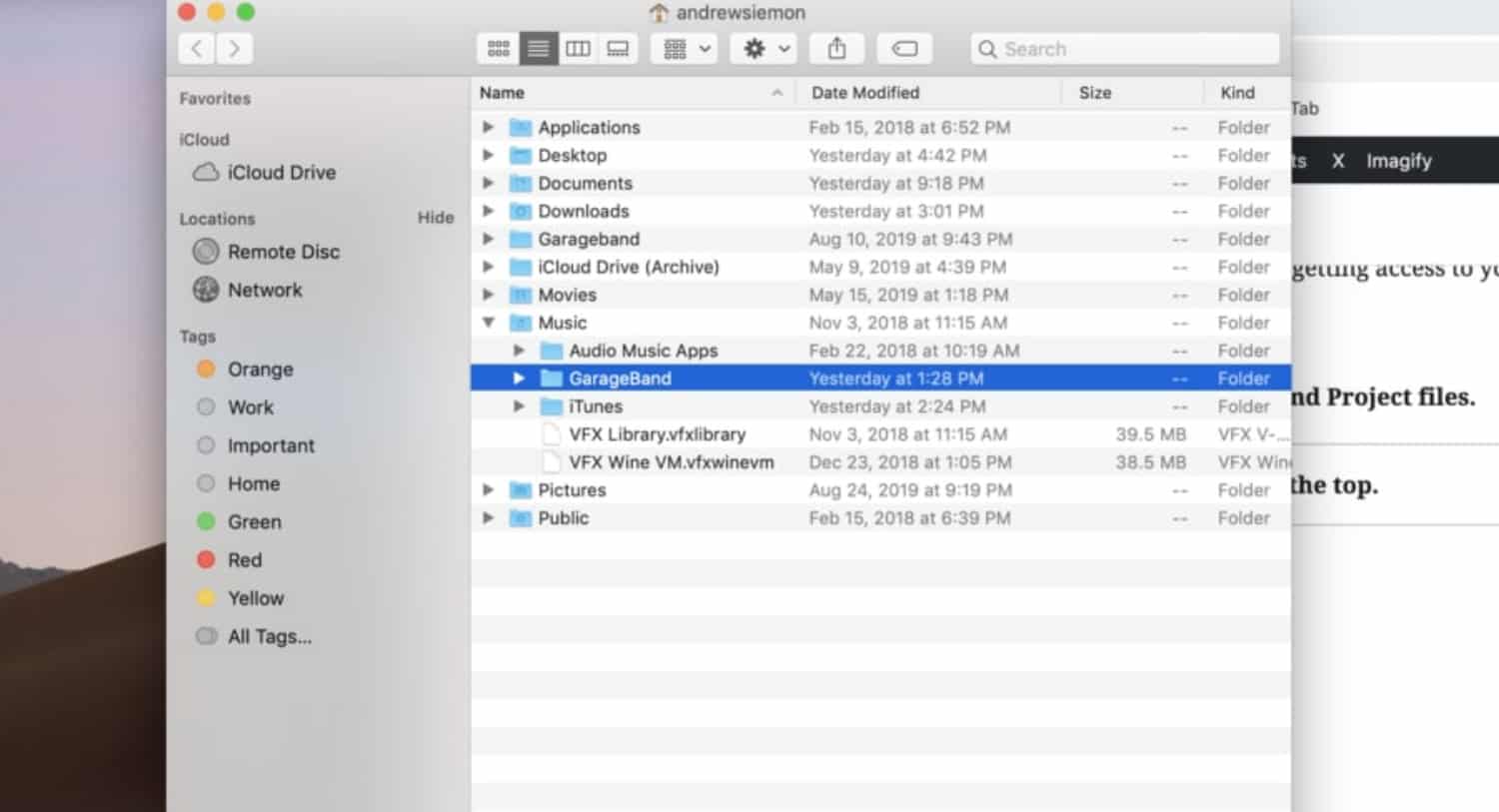The height and width of the screenshot is (812, 1499).
Task: Select the Red tag in sidebar
Action: click(x=244, y=560)
